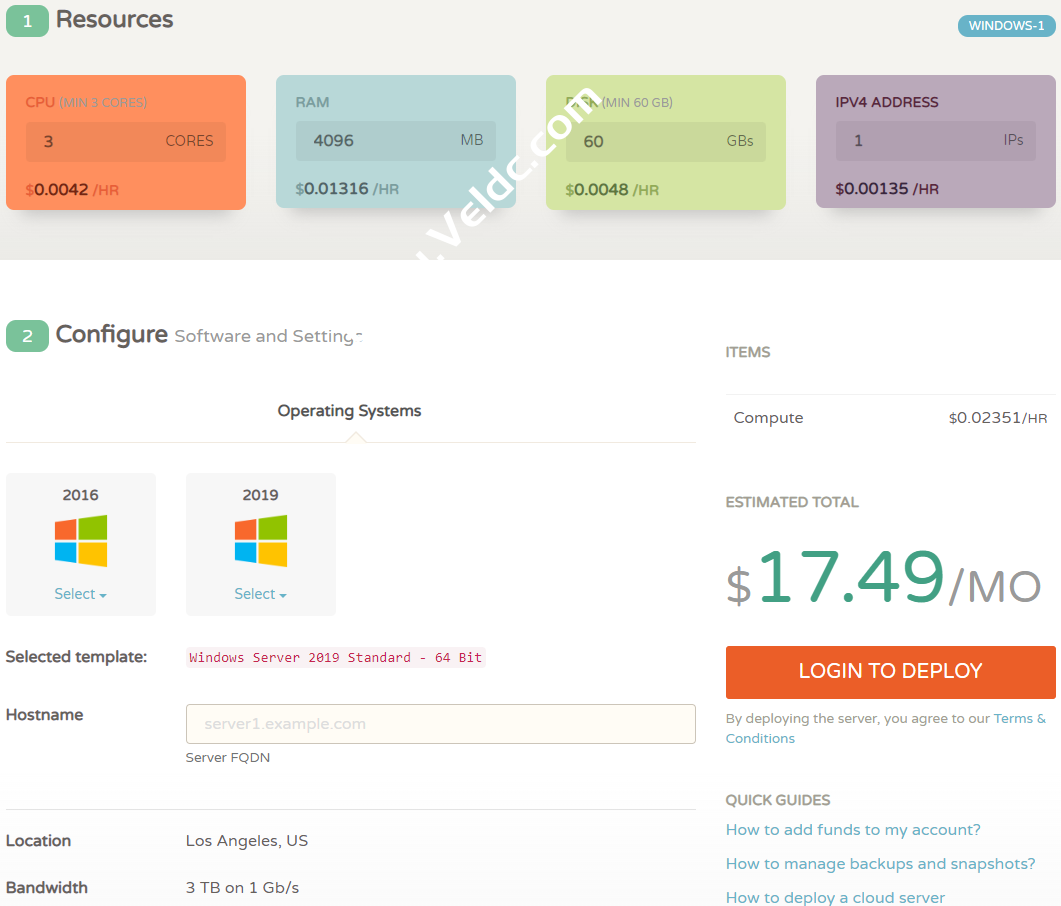Click the step 1 Resources badge

27,21
